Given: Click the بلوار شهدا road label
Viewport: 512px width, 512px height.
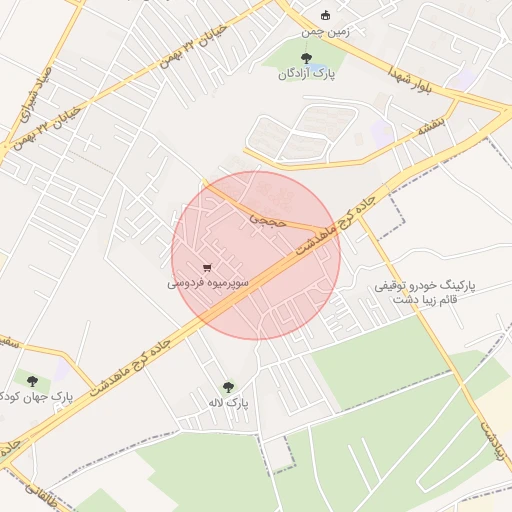Looking at the screenshot, I should coord(410,79).
